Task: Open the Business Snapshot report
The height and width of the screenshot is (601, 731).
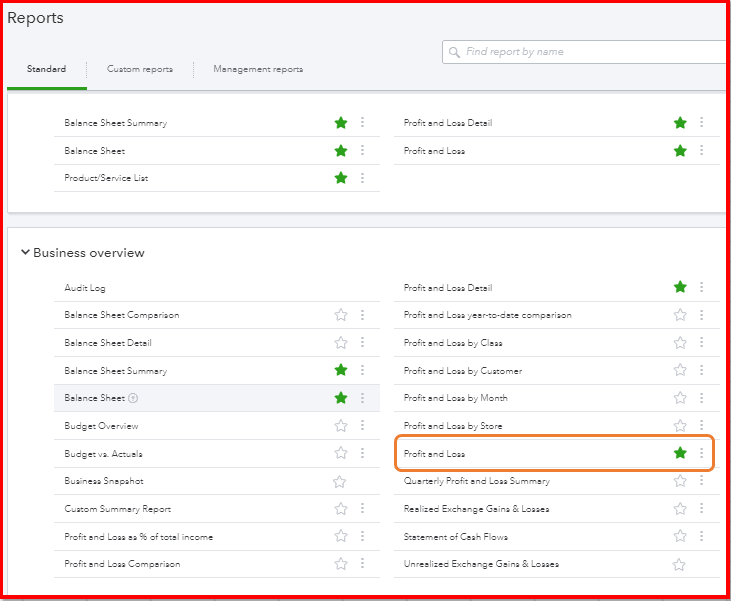Action: pyautogui.click(x=104, y=481)
